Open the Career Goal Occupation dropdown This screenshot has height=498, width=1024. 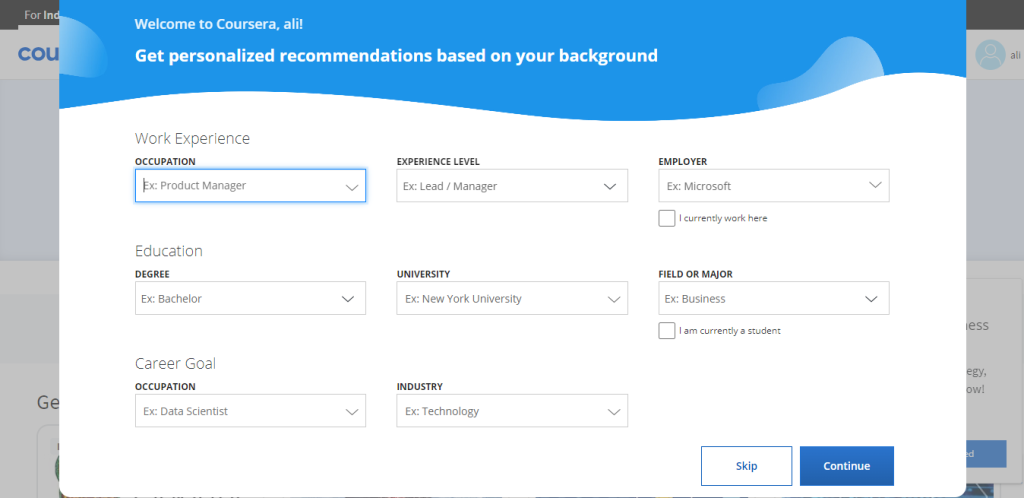pos(250,411)
